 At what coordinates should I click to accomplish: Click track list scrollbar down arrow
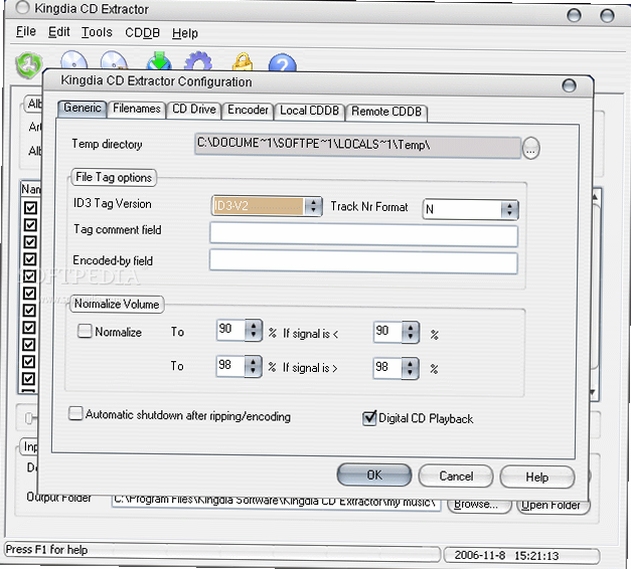(593, 392)
